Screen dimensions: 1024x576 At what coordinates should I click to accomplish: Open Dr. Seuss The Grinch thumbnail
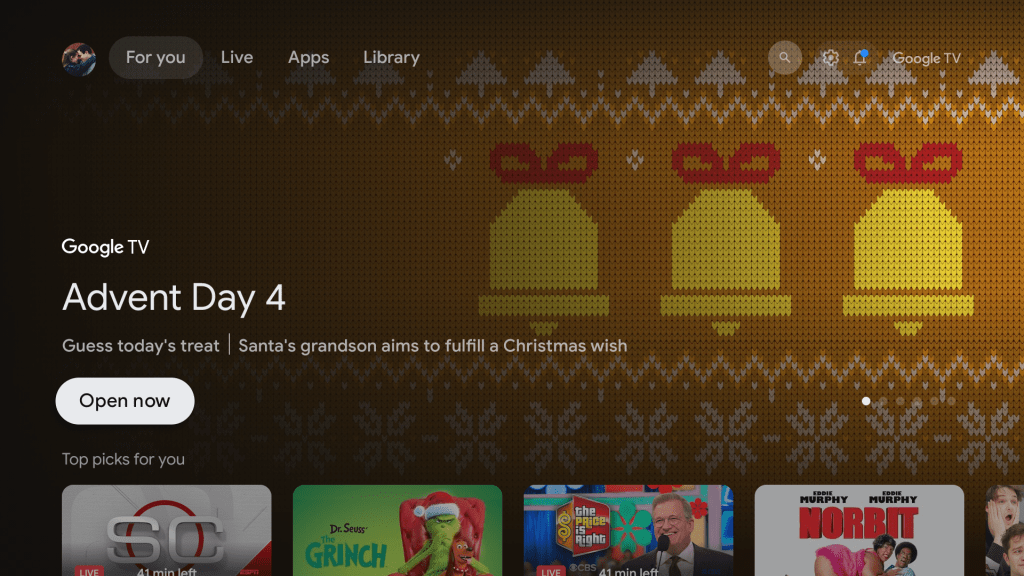(x=397, y=530)
